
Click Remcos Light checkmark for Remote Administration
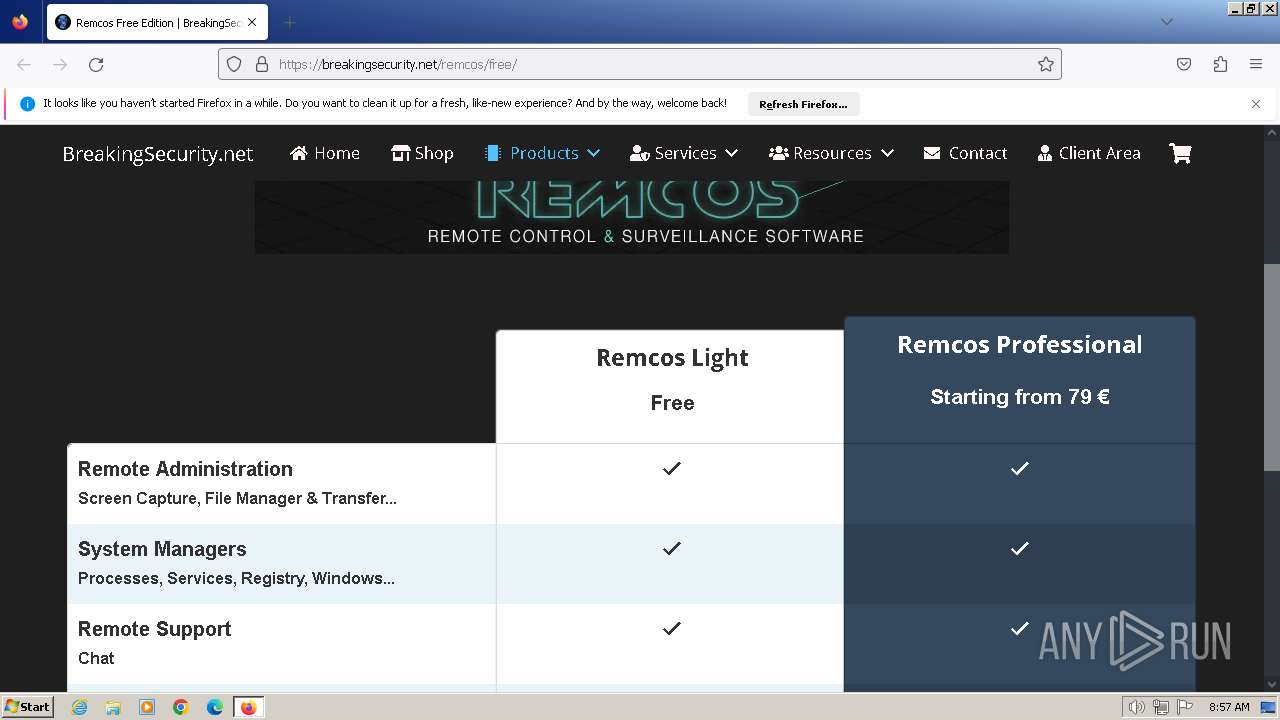click(672, 468)
